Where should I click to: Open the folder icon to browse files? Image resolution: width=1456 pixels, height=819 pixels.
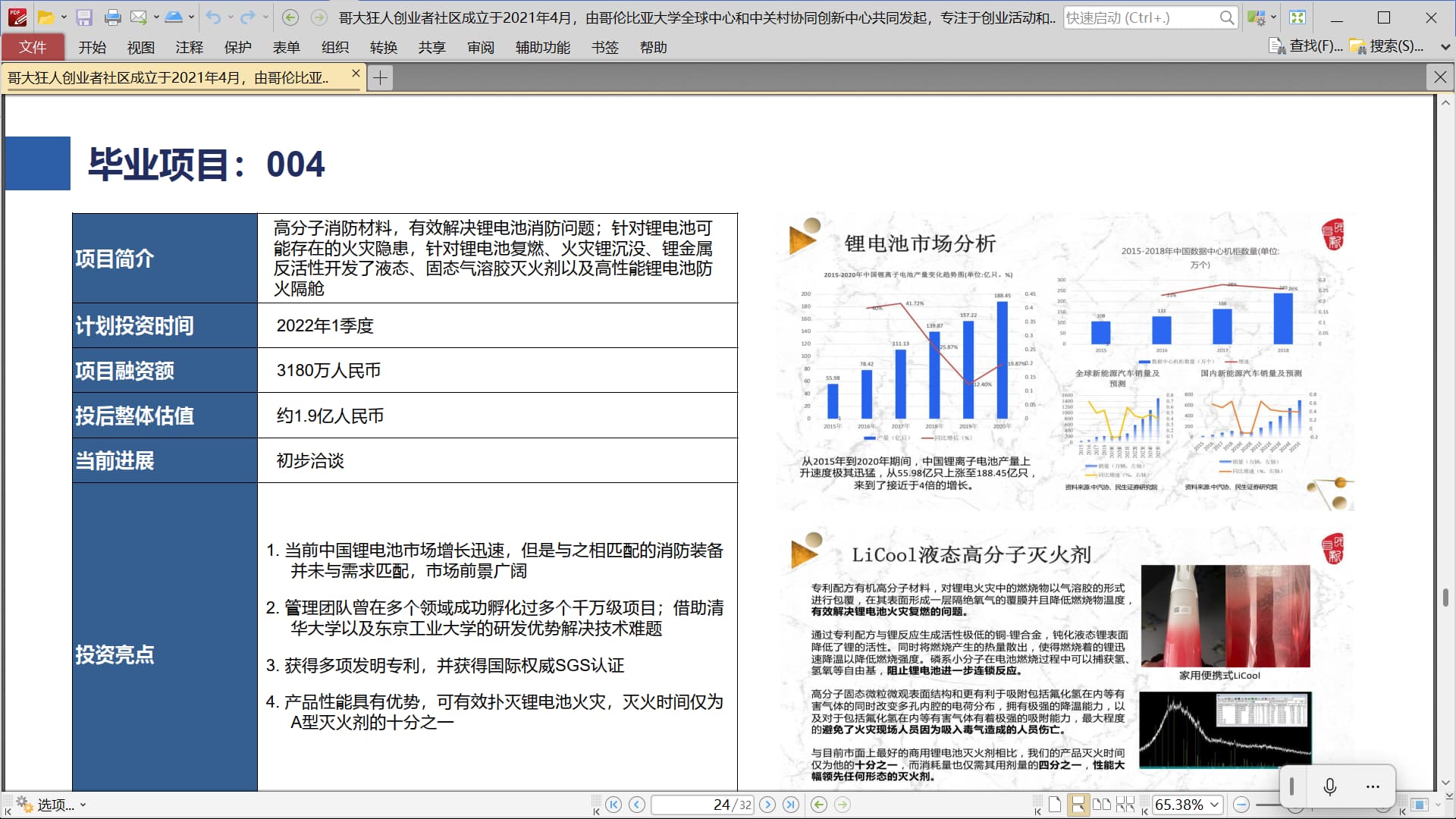coord(45,17)
